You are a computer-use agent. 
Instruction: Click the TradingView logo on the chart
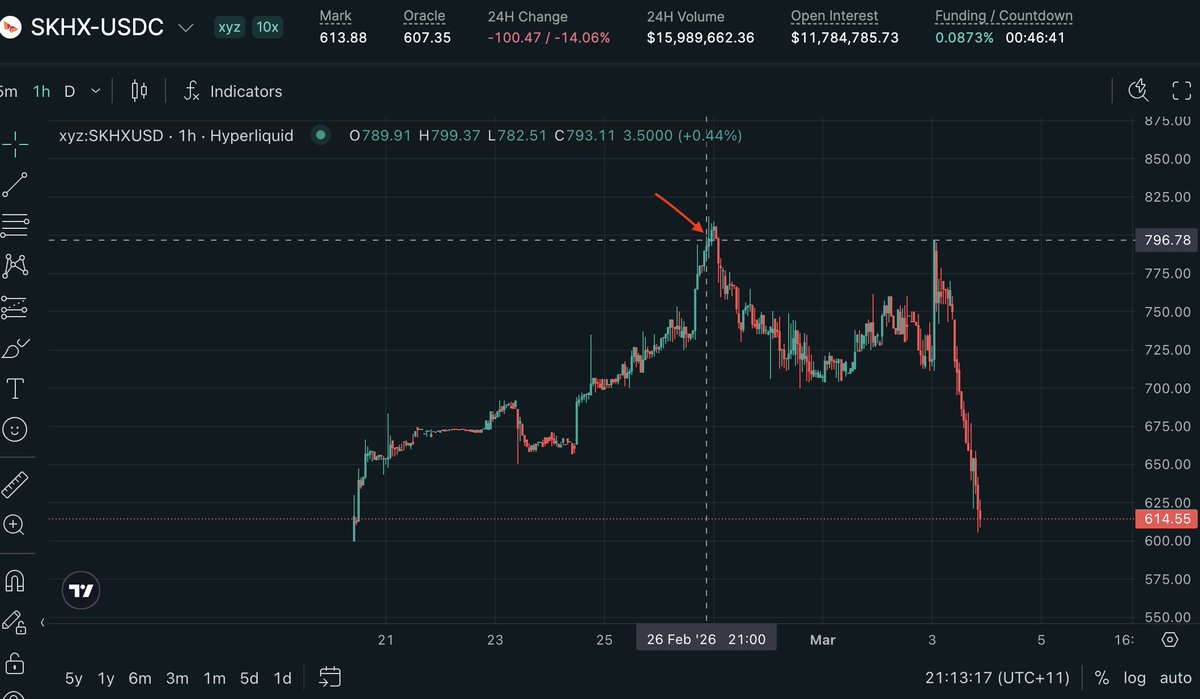(81, 590)
